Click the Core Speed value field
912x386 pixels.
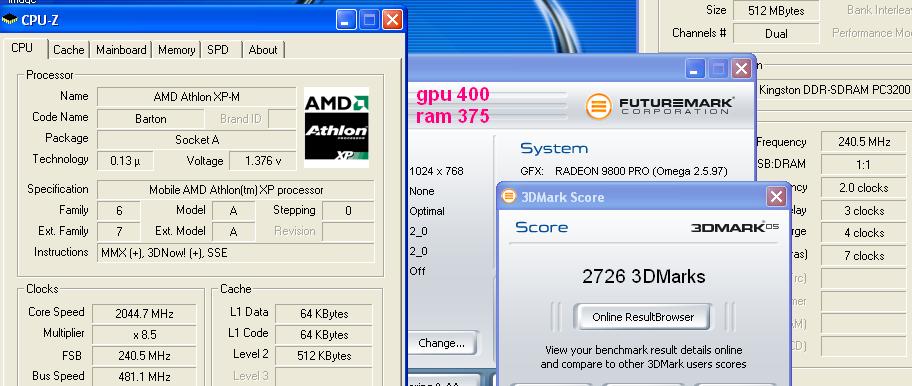tap(144, 314)
